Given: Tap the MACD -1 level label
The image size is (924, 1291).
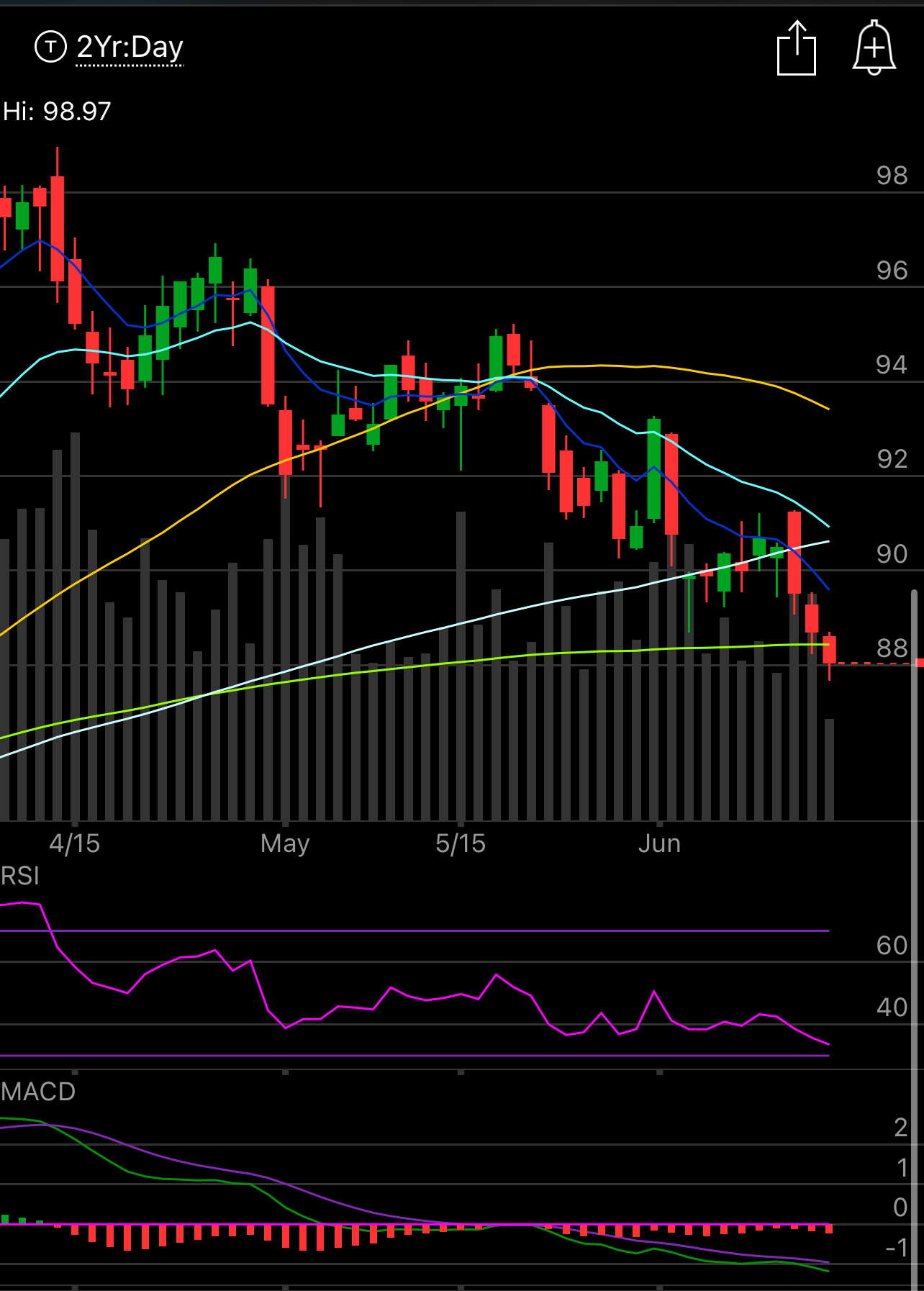Looking at the screenshot, I should point(897,1247).
